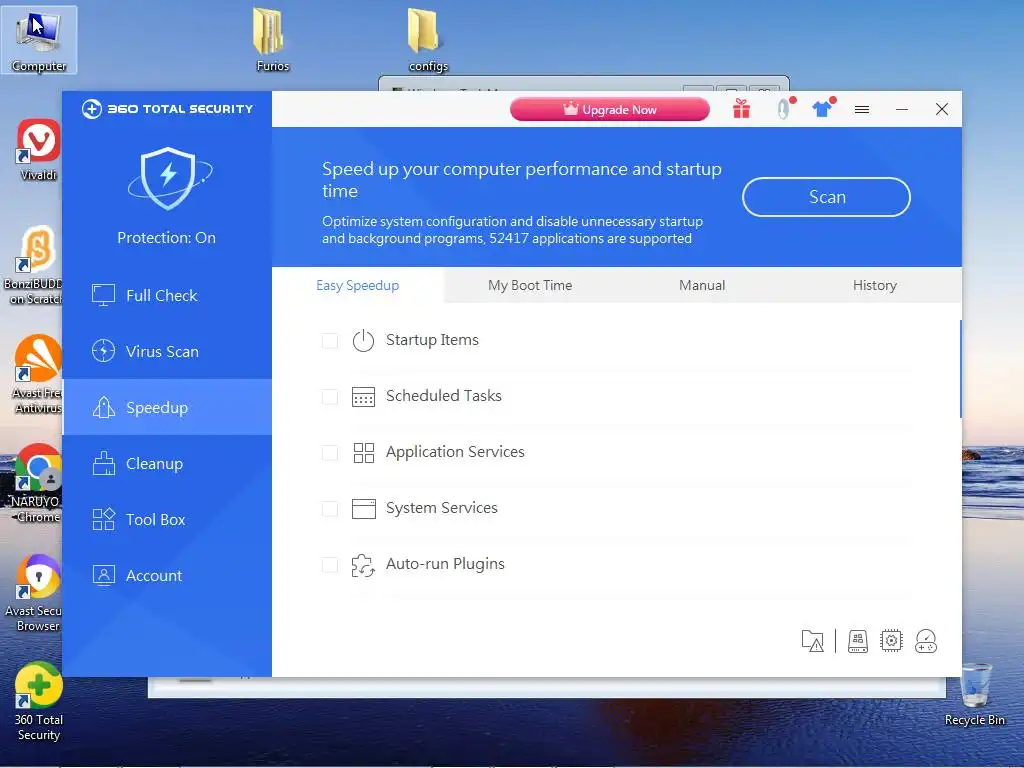This screenshot has width=1024, height=768.
Task: Click the Scheduled Tasks calendar icon
Action: tap(363, 396)
